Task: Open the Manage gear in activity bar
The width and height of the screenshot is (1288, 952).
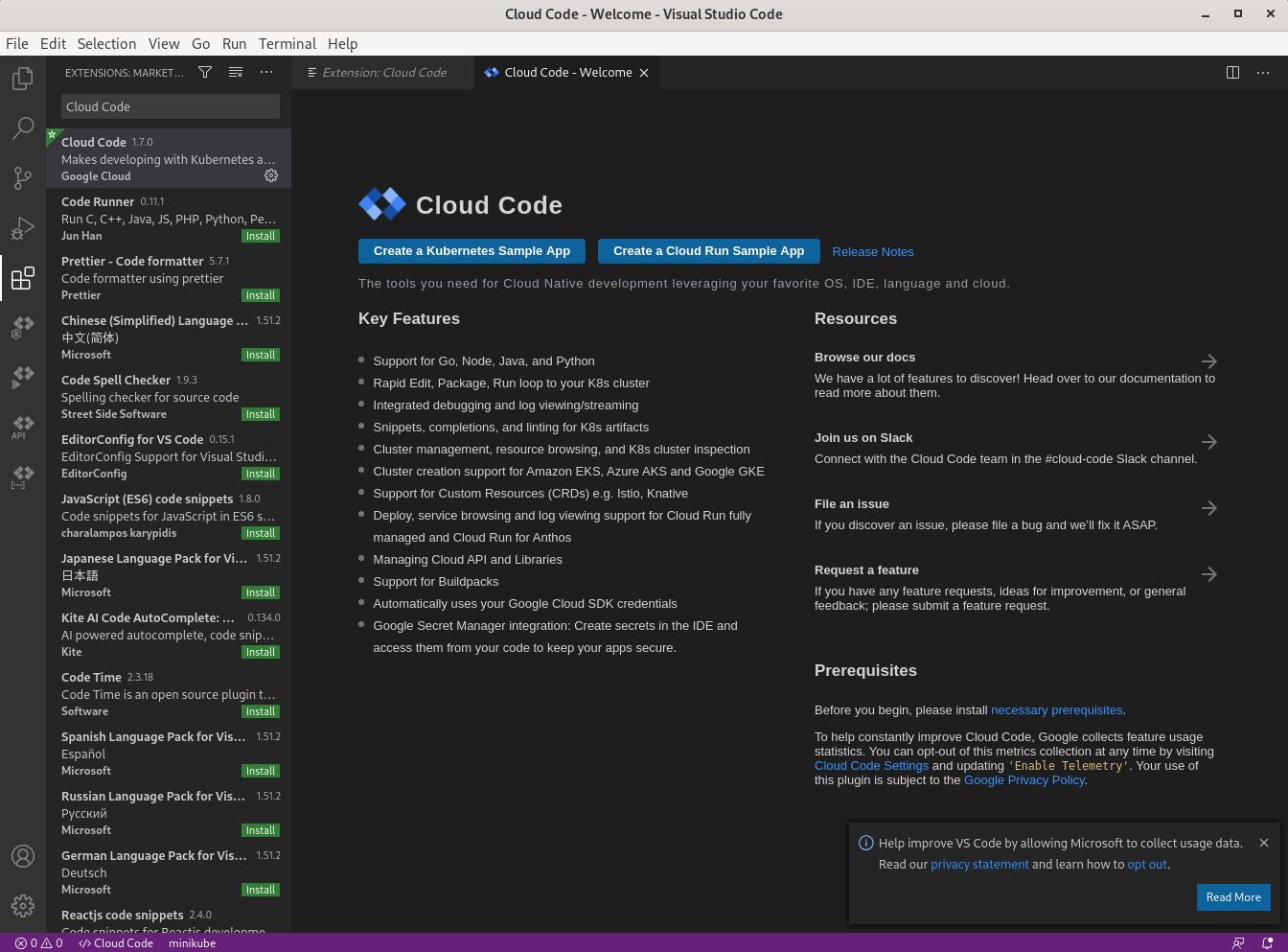Action: [23, 905]
